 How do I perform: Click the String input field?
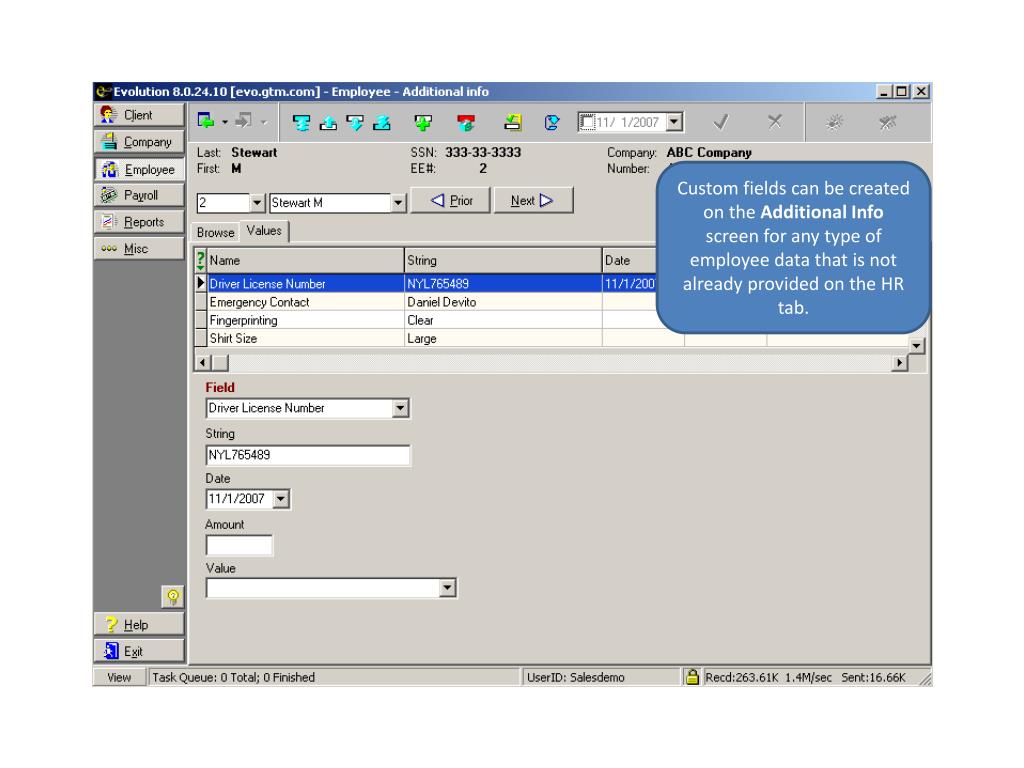click(x=308, y=455)
